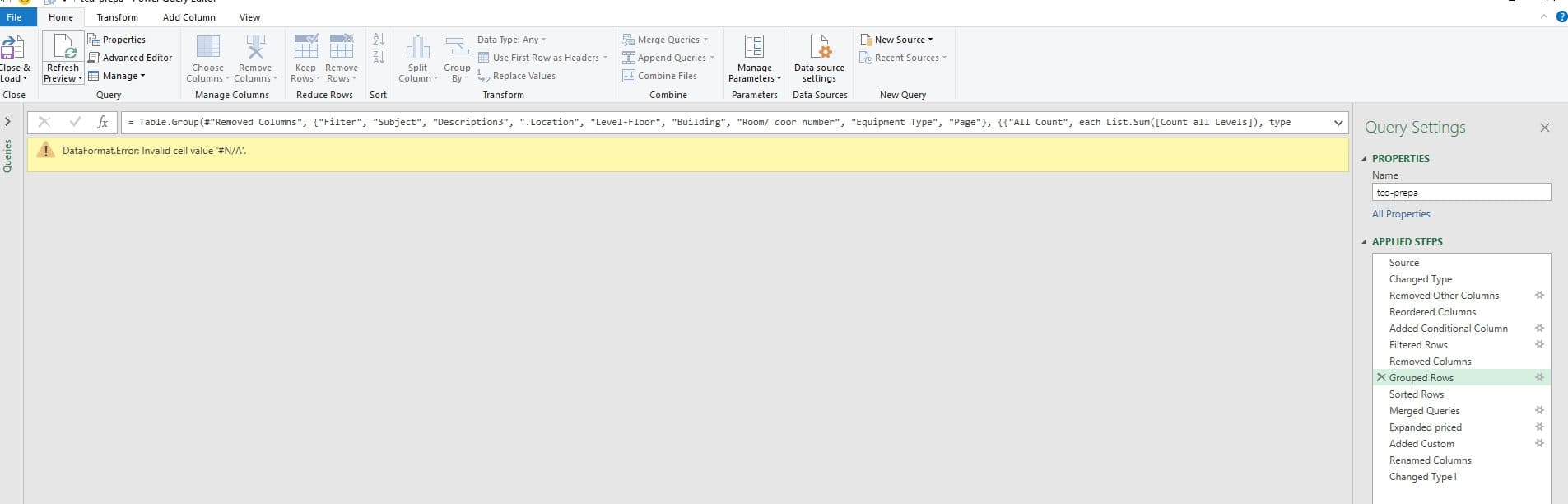Screen dimensions: 1568x504
Task: Click the query Name input field
Action: click(x=1461, y=193)
